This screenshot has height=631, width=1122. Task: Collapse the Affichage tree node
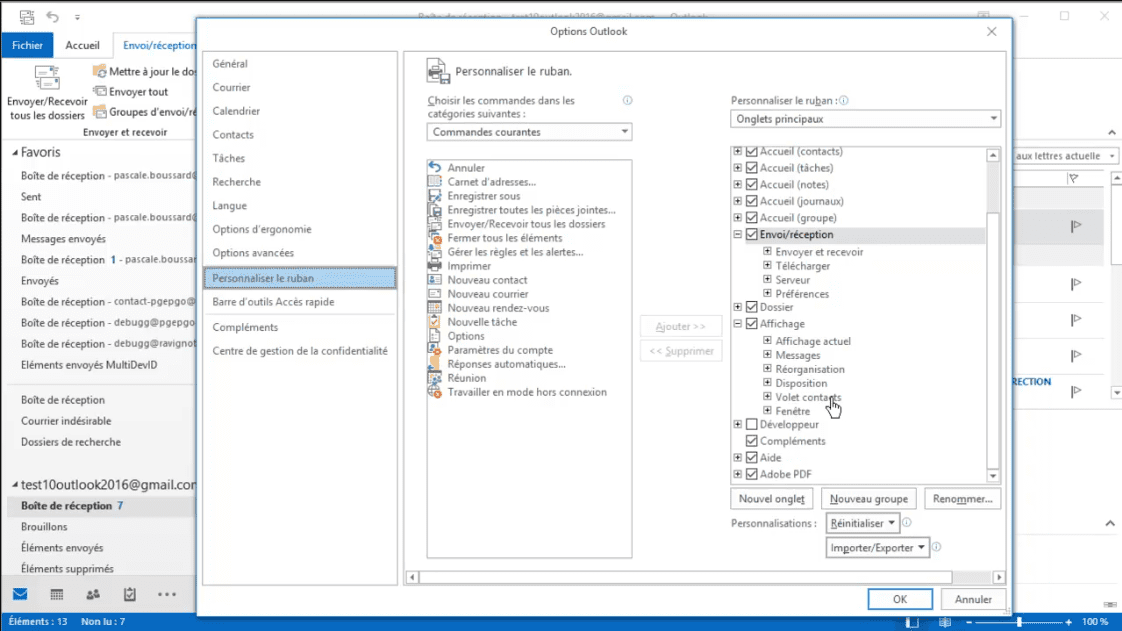[x=738, y=323]
